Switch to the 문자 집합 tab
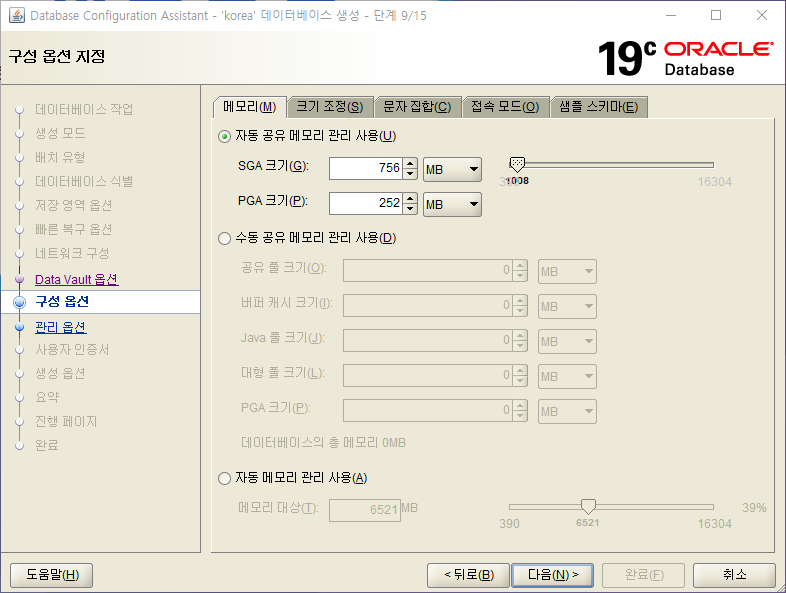Image resolution: width=786 pixels, height=593 pixels. pos(417,107)
